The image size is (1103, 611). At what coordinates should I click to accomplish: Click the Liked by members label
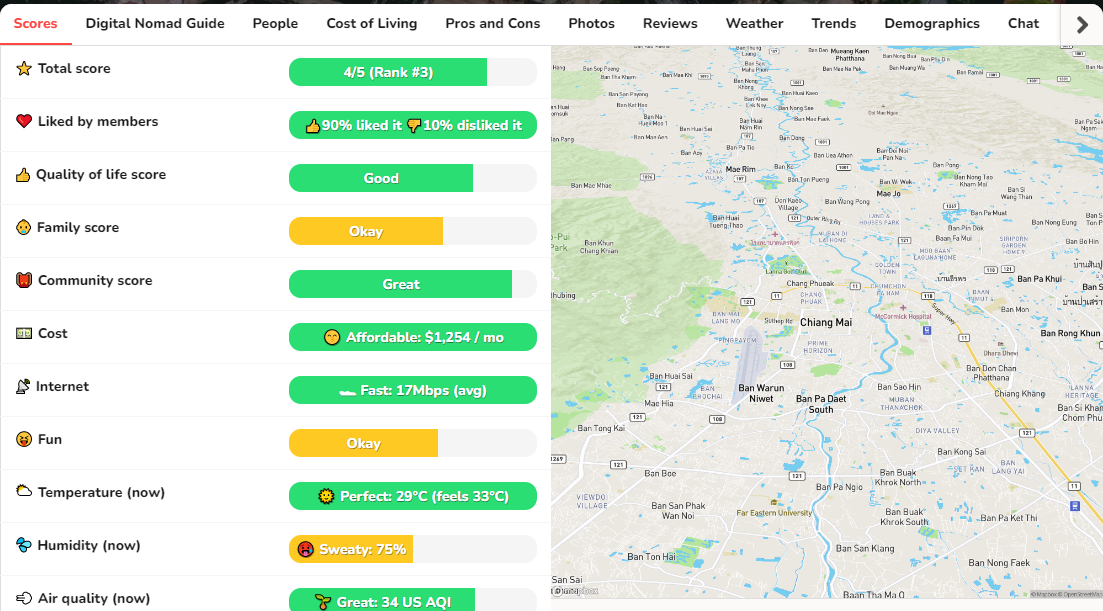[x=98, y=122]
